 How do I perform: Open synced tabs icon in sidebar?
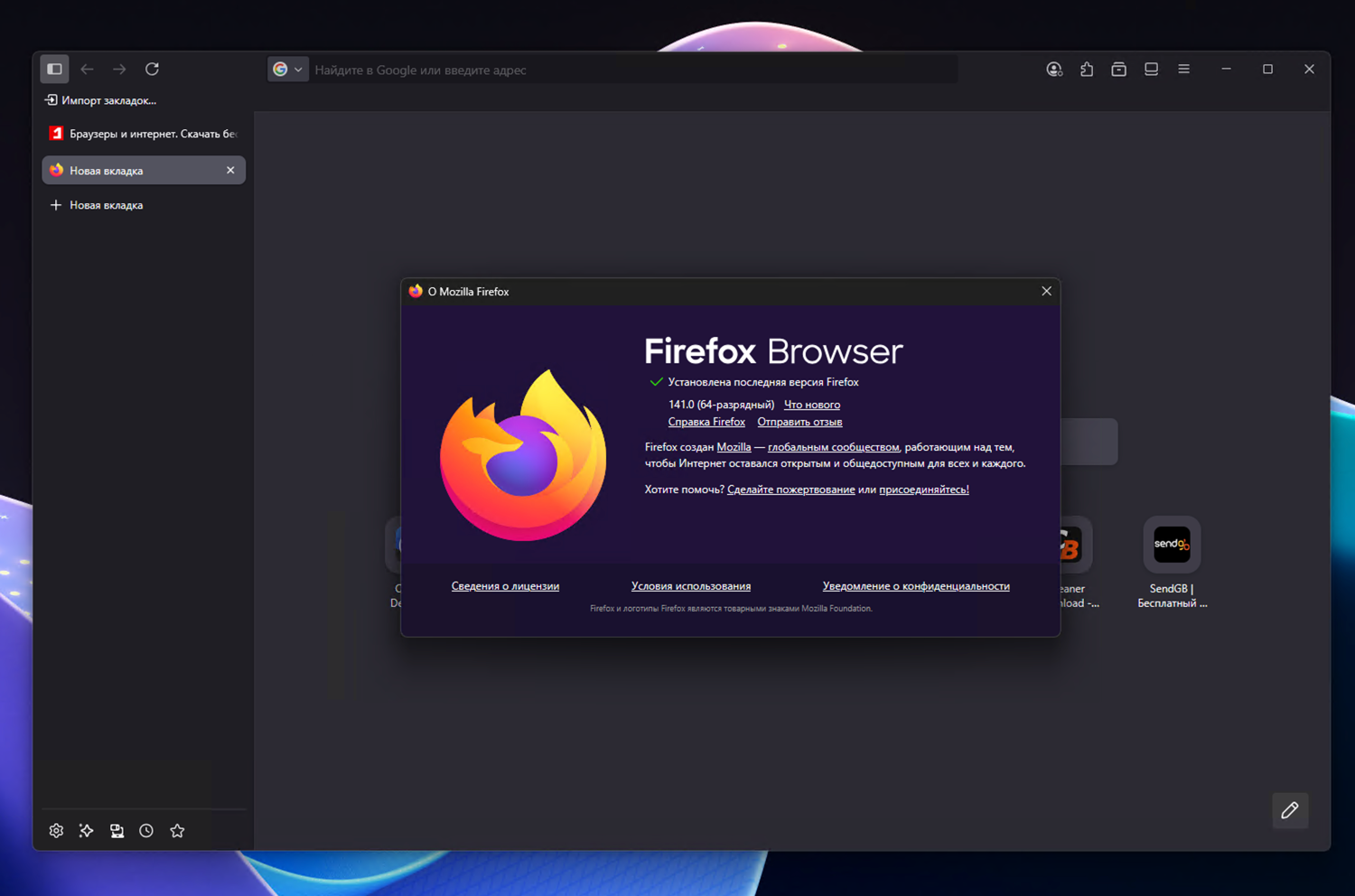coord(117,831)
